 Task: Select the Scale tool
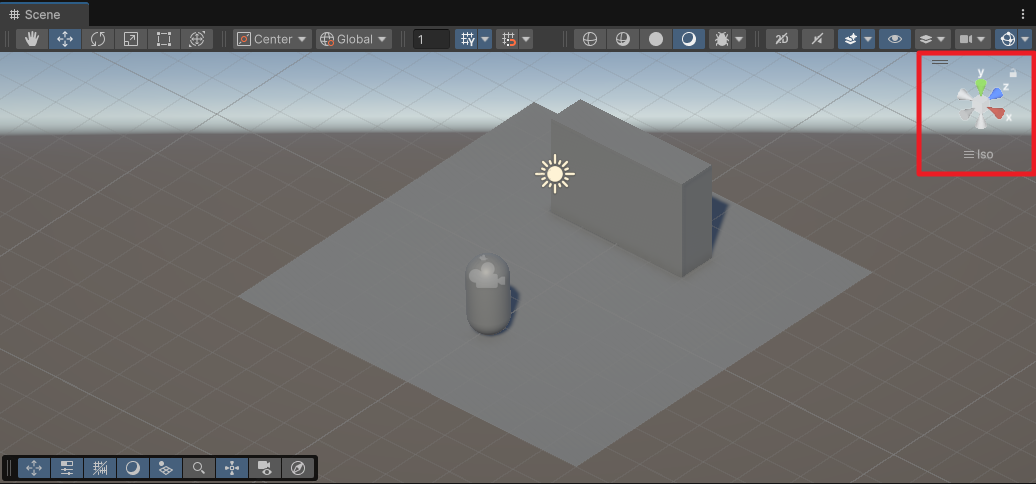point(131,39)
